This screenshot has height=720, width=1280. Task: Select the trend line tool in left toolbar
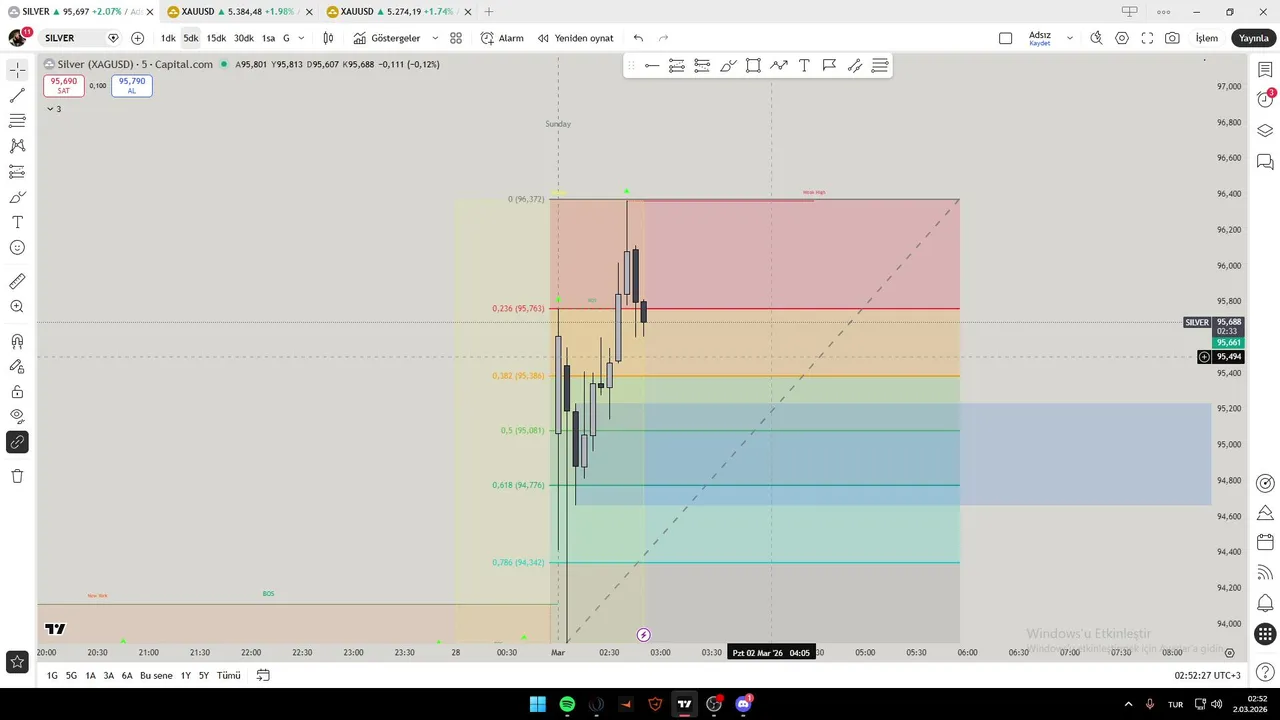click(x=17, y=96)
